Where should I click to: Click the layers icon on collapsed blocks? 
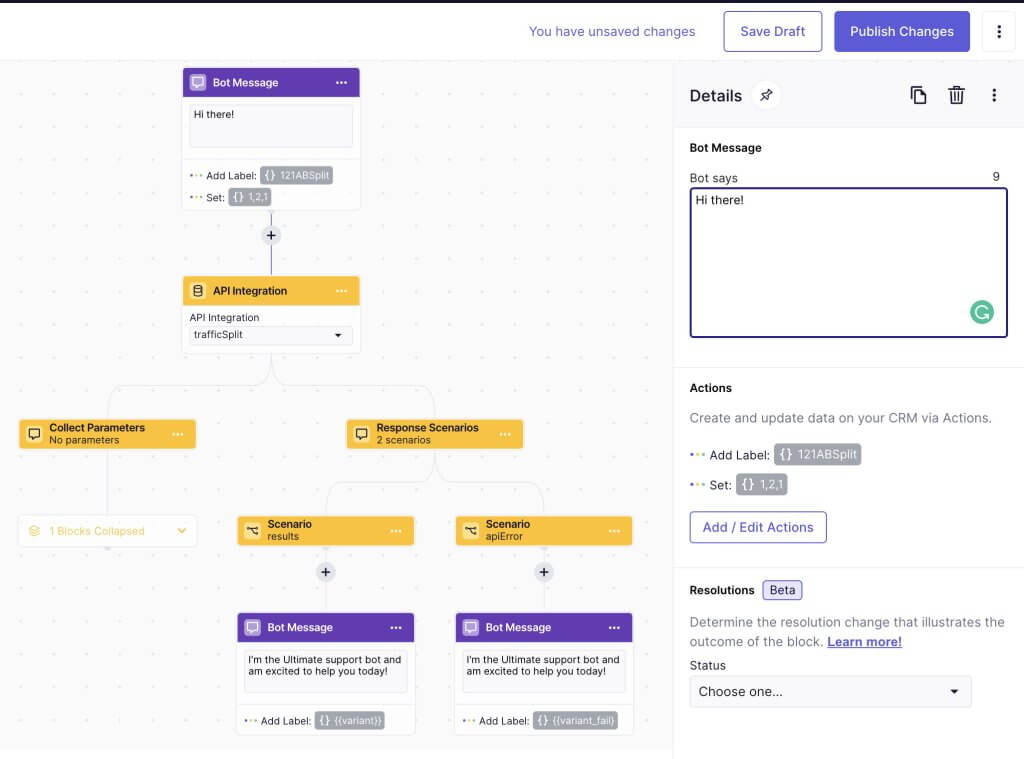point(35,531)
